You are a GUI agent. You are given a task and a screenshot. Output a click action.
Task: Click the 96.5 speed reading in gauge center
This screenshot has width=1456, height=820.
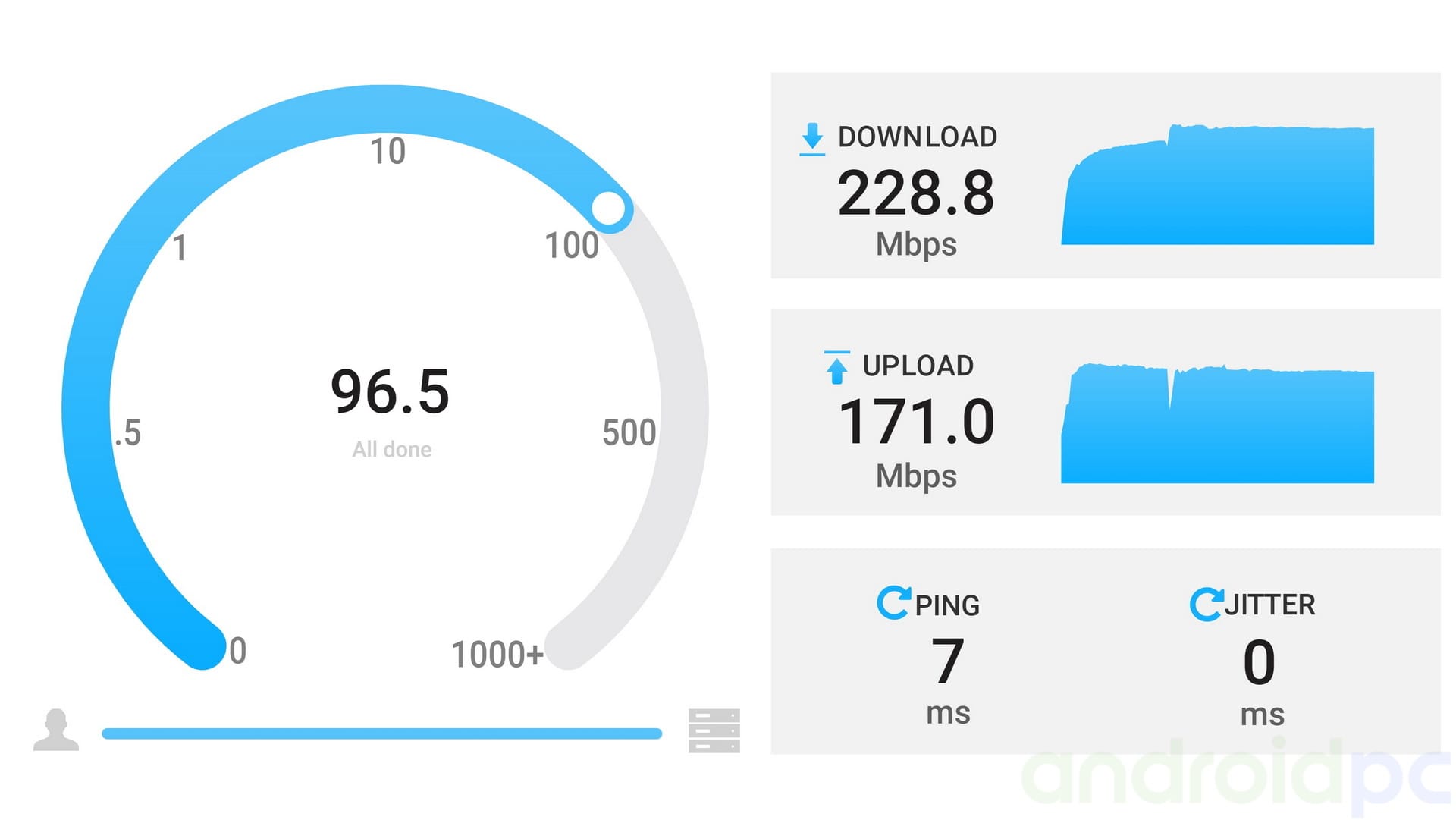pos(391,391)
